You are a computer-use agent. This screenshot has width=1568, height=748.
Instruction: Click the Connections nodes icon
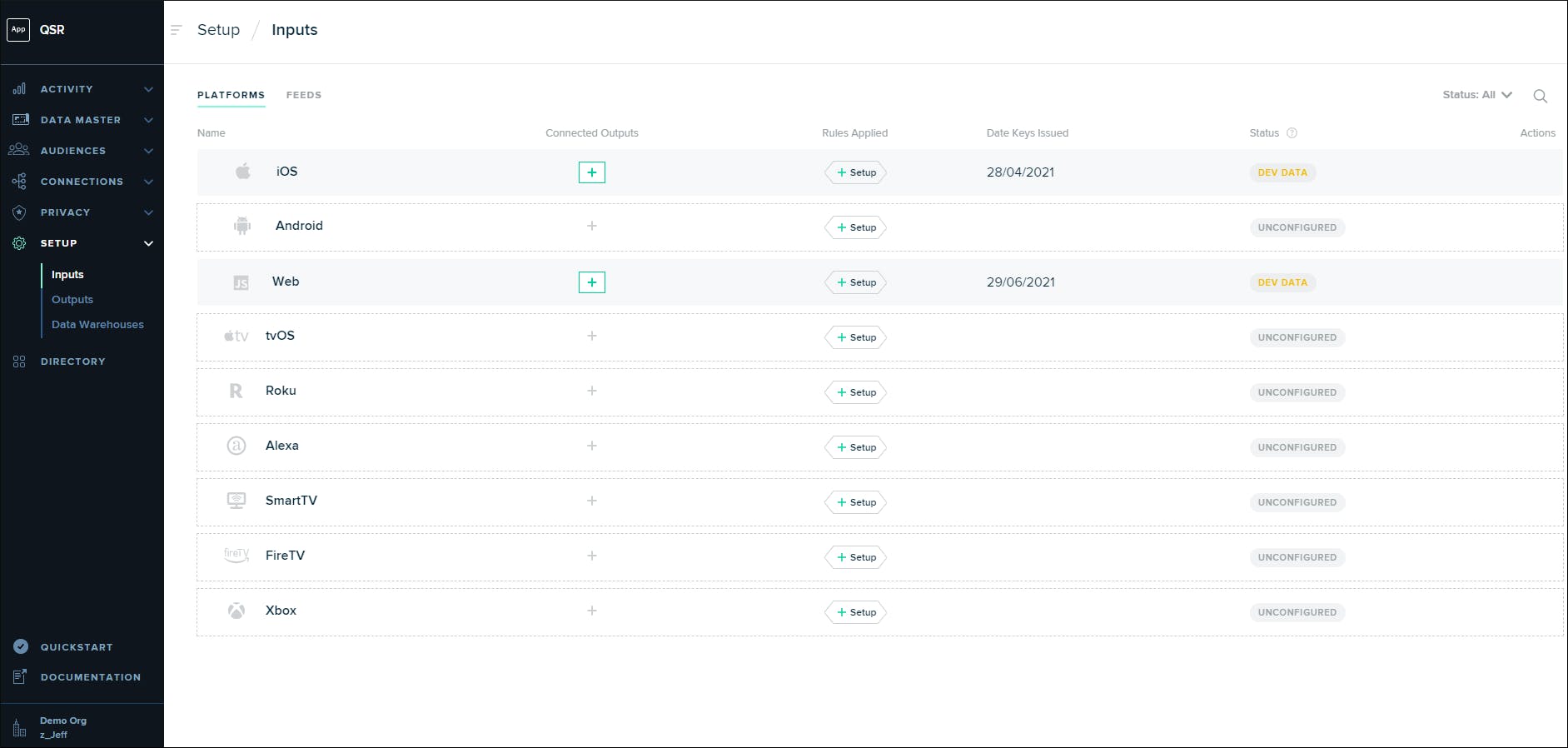coord(19,181)
